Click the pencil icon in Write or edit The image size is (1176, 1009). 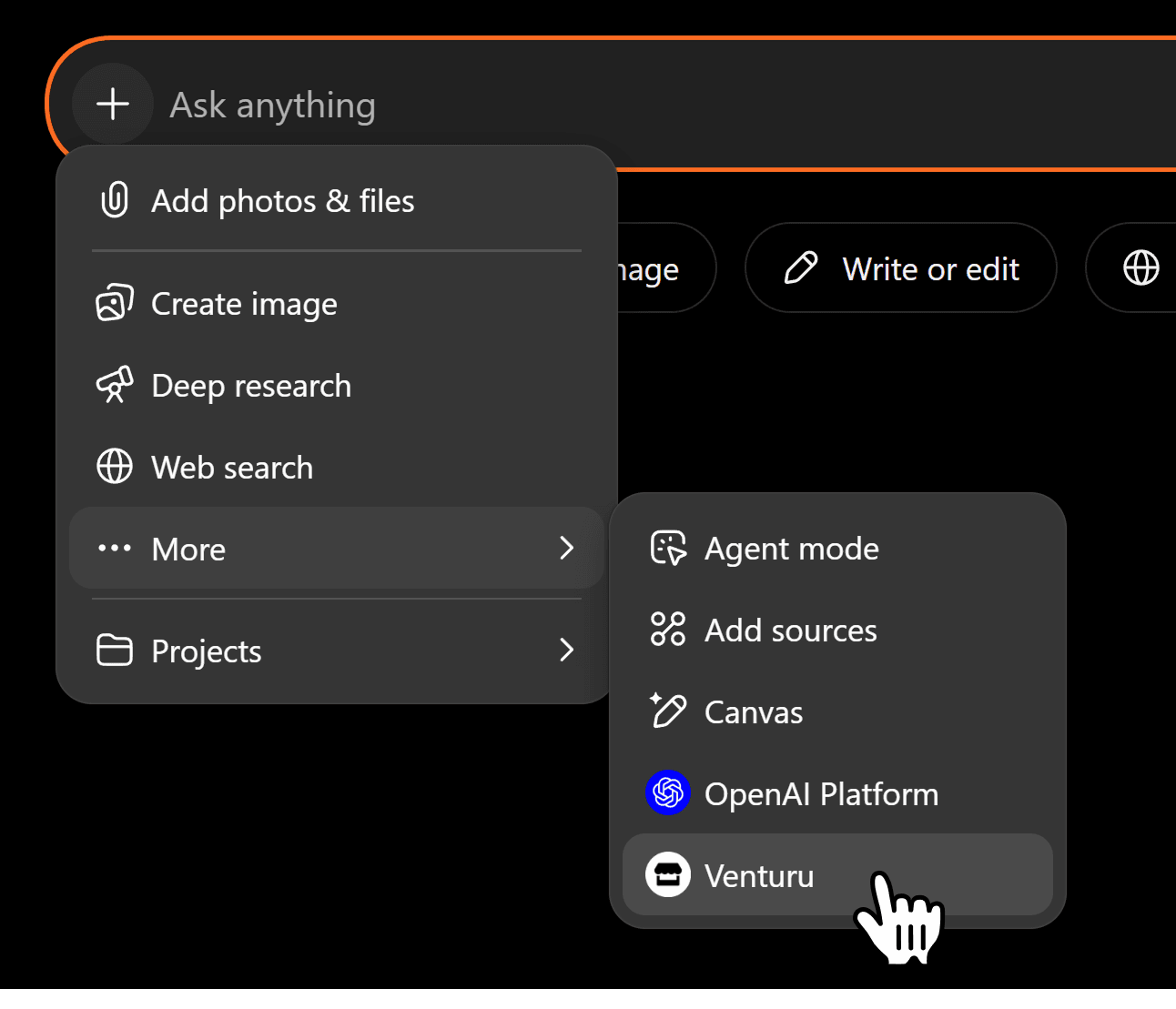point(801,268)
